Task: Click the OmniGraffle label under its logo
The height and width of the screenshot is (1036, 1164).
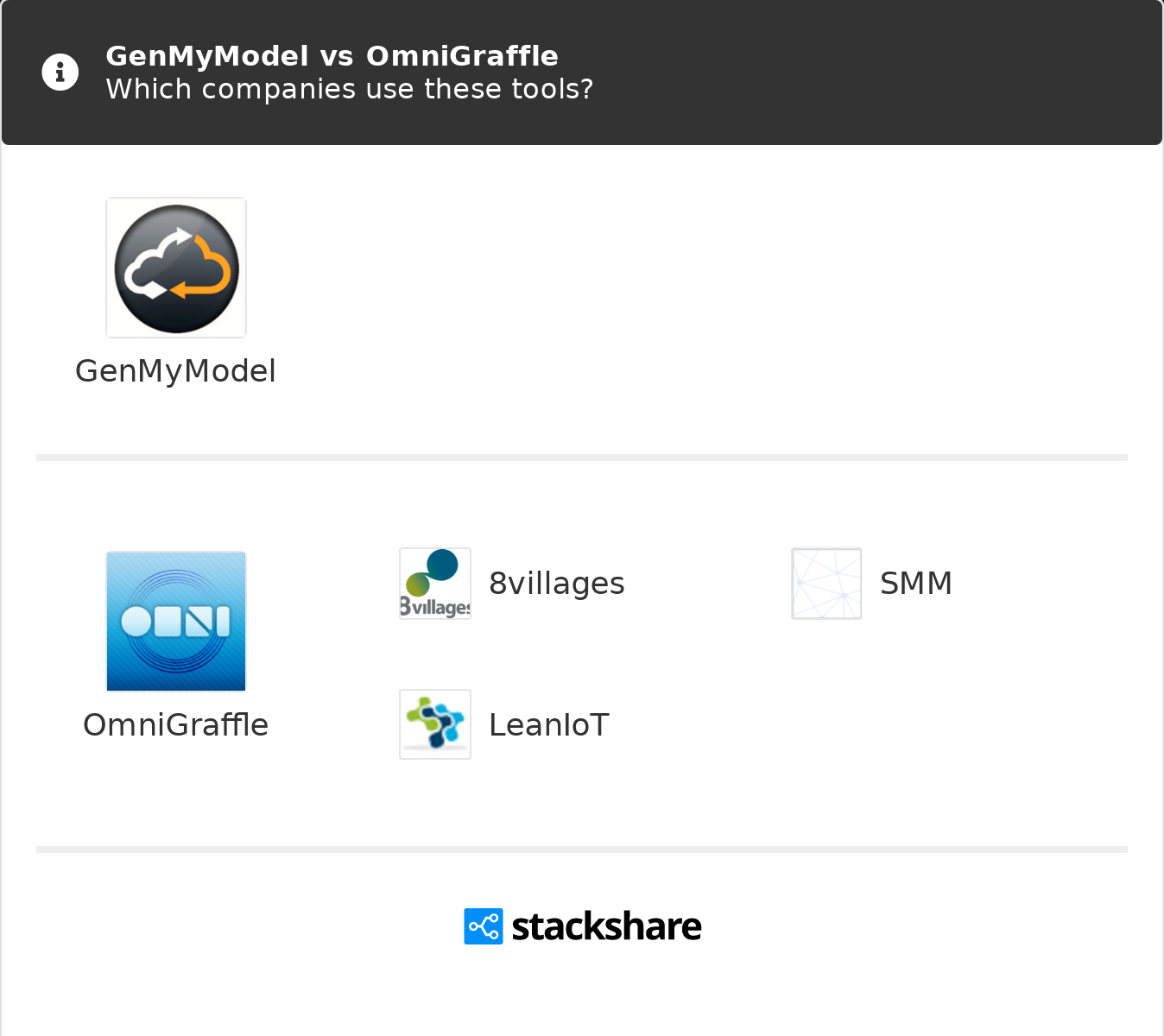Action: click(176, 725)
